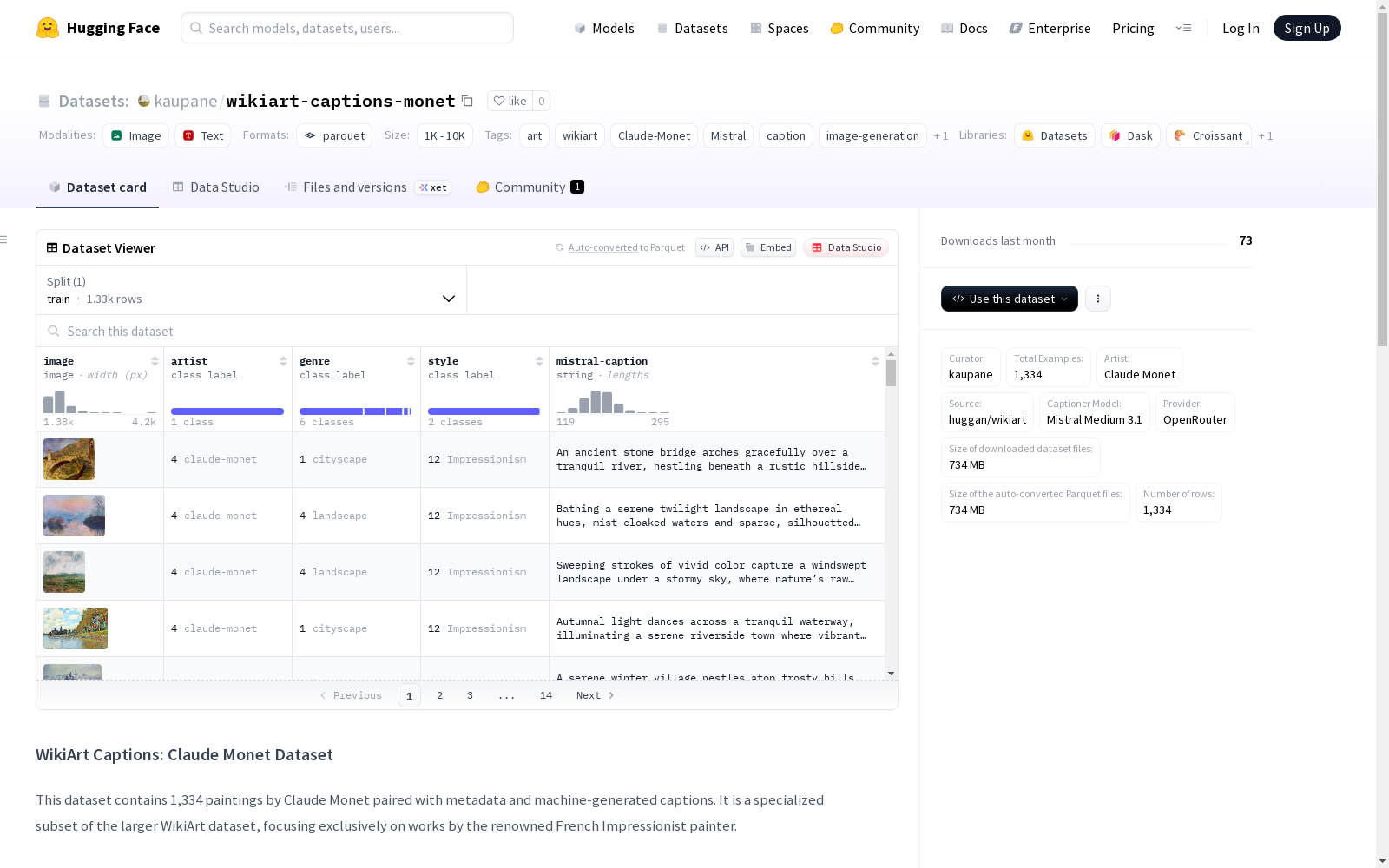Click the API button in viewer
The width and height of the screenshot is (1389, 868).
[714, 247]
